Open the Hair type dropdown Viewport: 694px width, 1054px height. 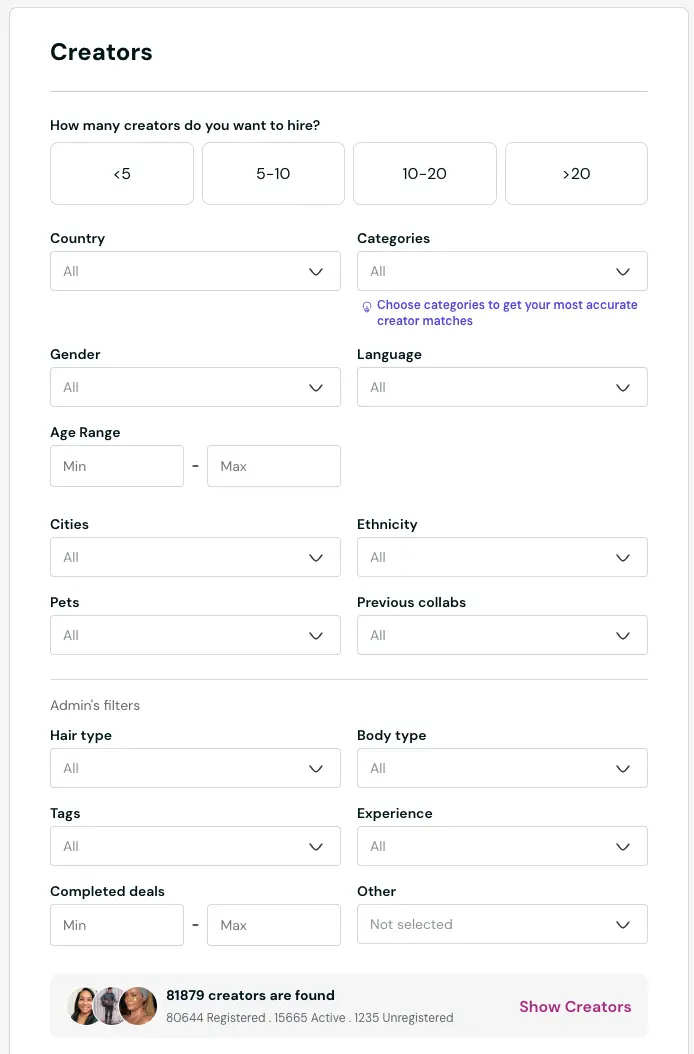click(195, 768)
